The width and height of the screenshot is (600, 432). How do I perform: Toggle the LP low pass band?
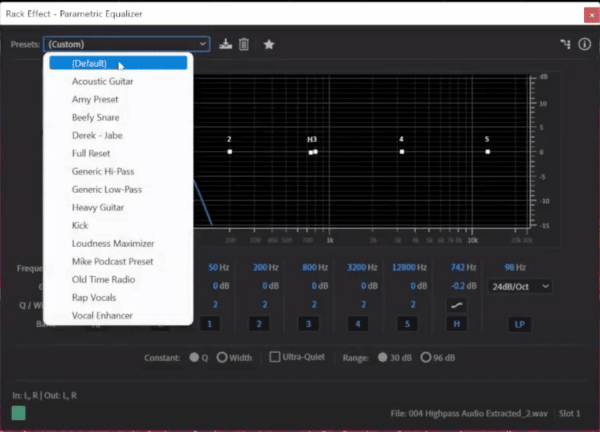(519, 324)
